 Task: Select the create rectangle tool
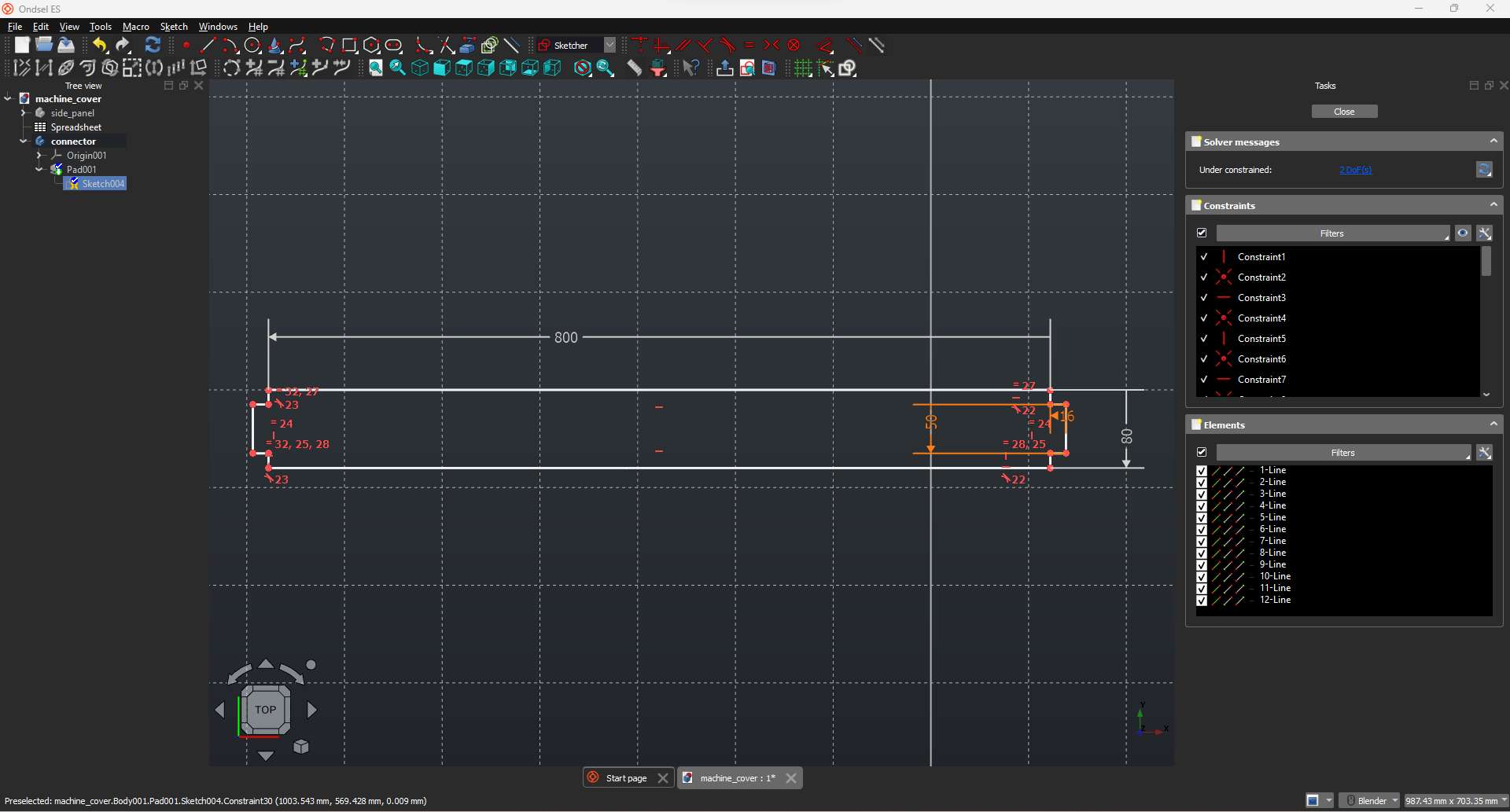(x=349, y=46)
